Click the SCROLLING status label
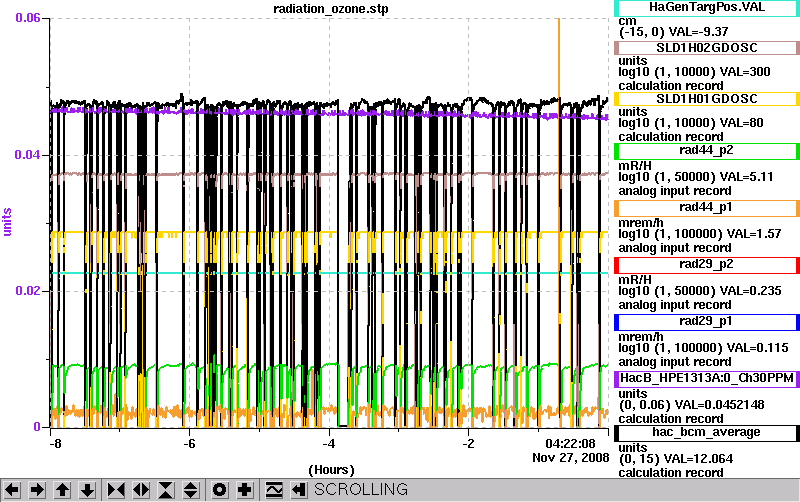This screenshot has width=800, height=502. [x=361, y=490]
